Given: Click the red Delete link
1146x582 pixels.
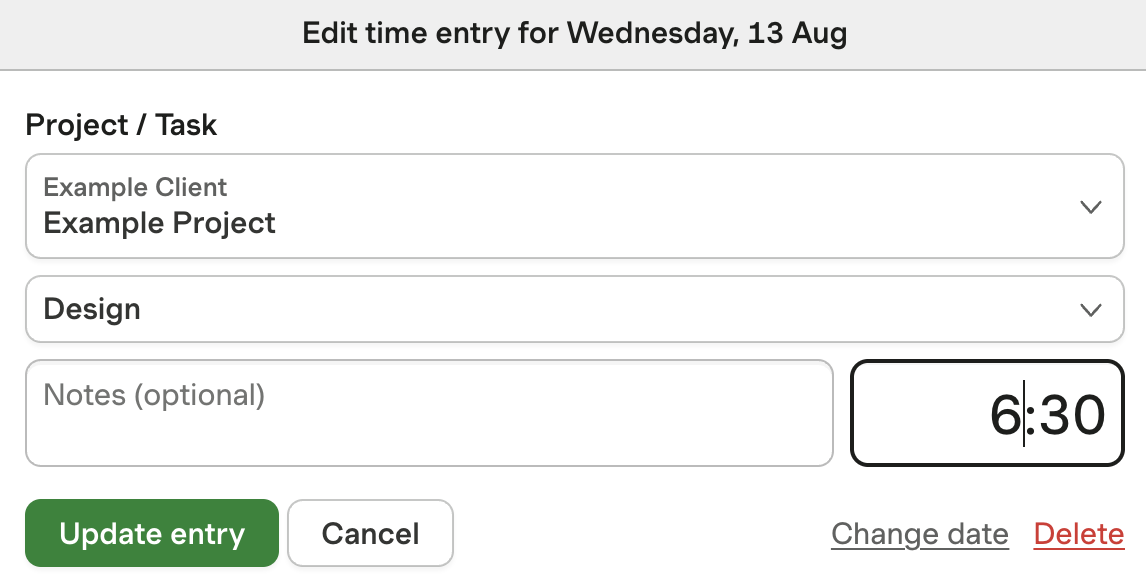Looking at the screenshot, I should (x=1079, y=534).
